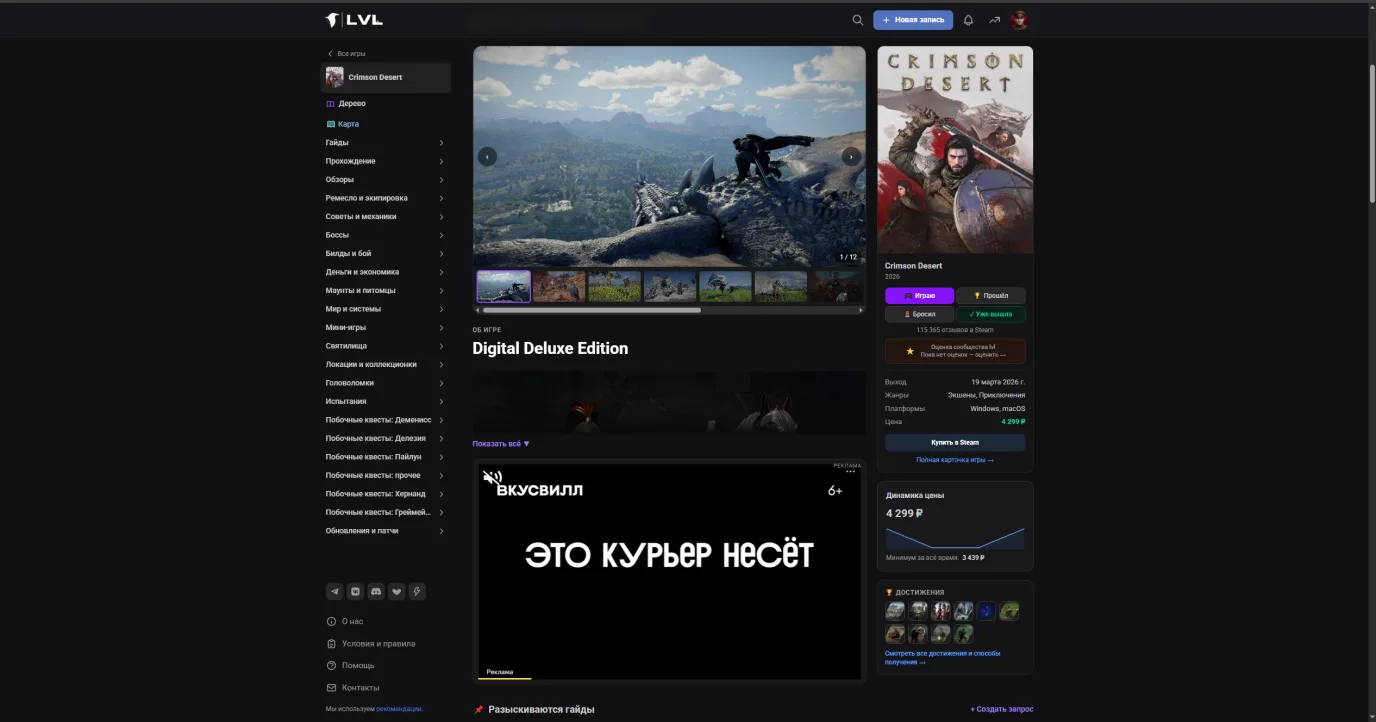Expand description with Показать всё
This screenshot has width=1376, height=722.
click(501, 443)
